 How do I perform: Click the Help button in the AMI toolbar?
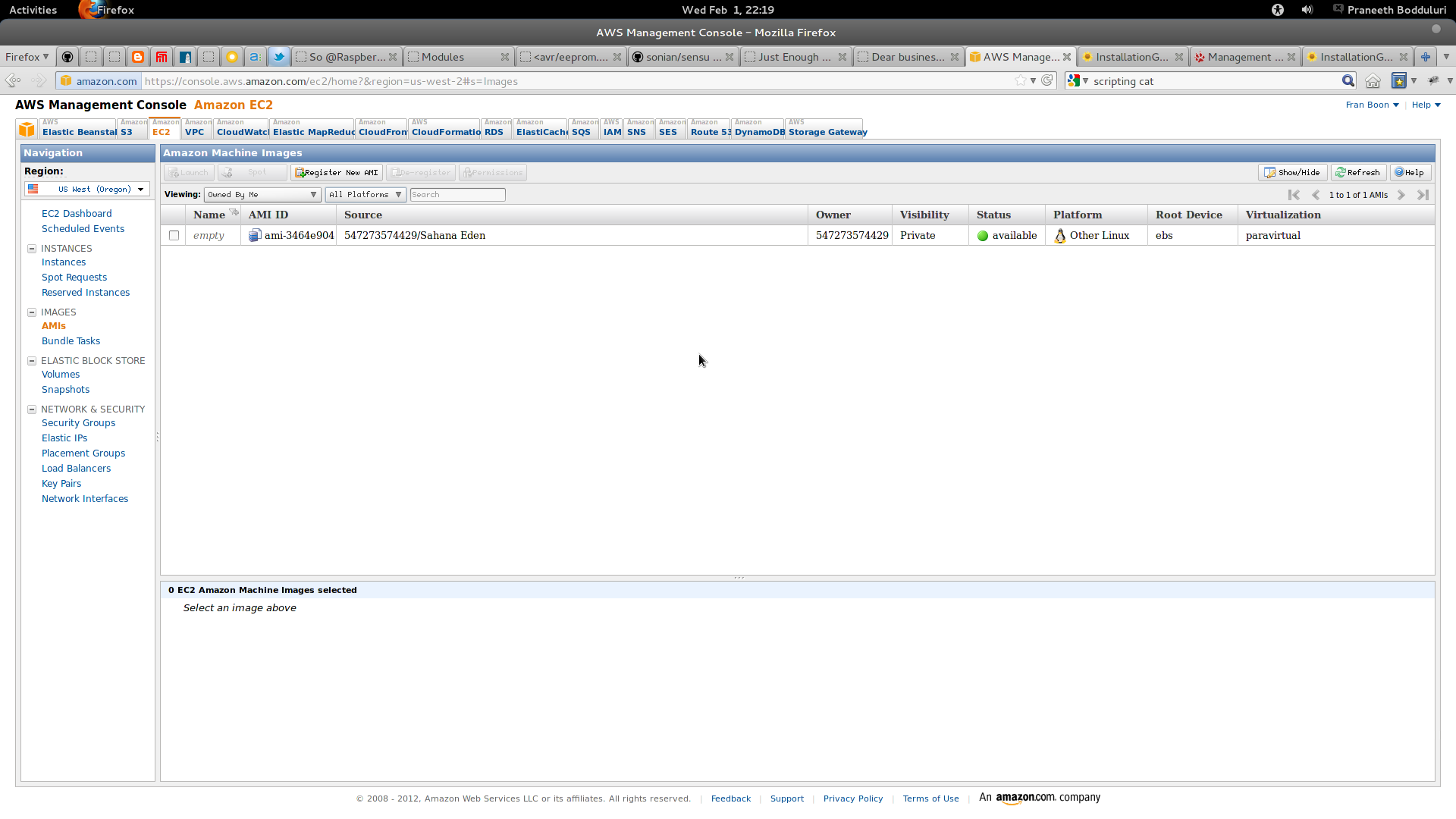(1410, 173)
